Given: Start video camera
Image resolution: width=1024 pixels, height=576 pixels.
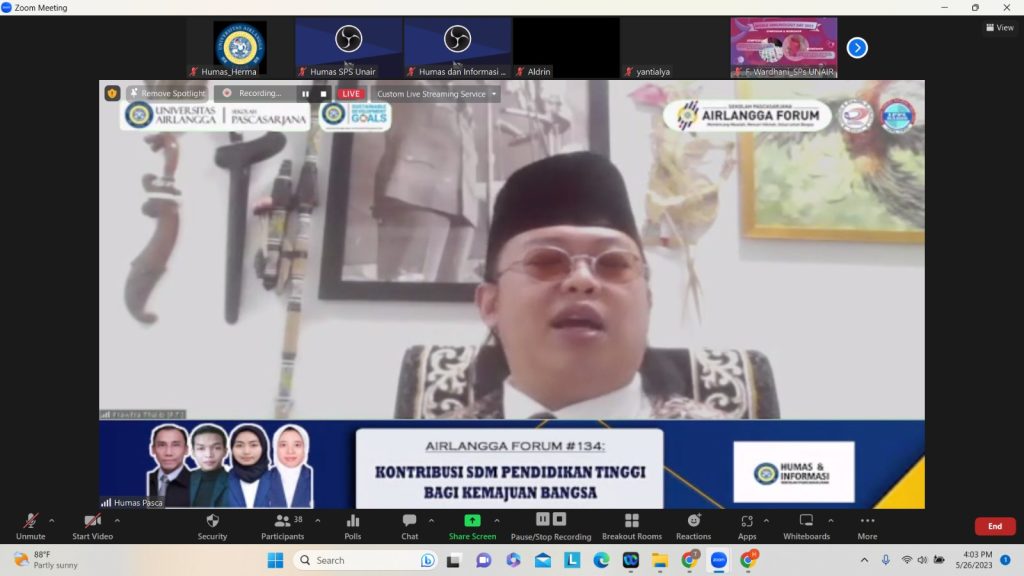Looking at the screenshot, I should [92, 526].
